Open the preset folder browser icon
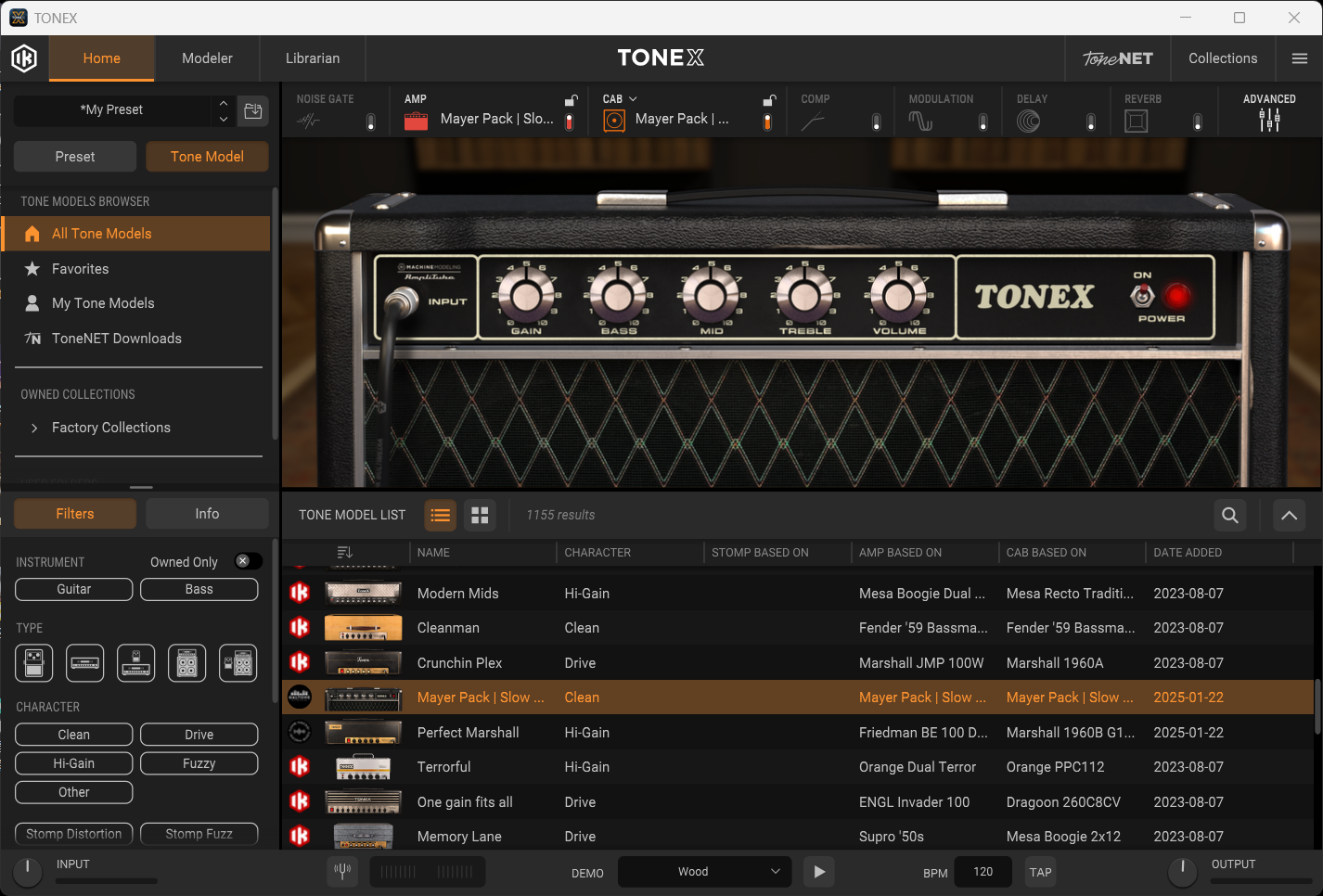This screenshot has width=1323, height=896. (x=252, y=111)
